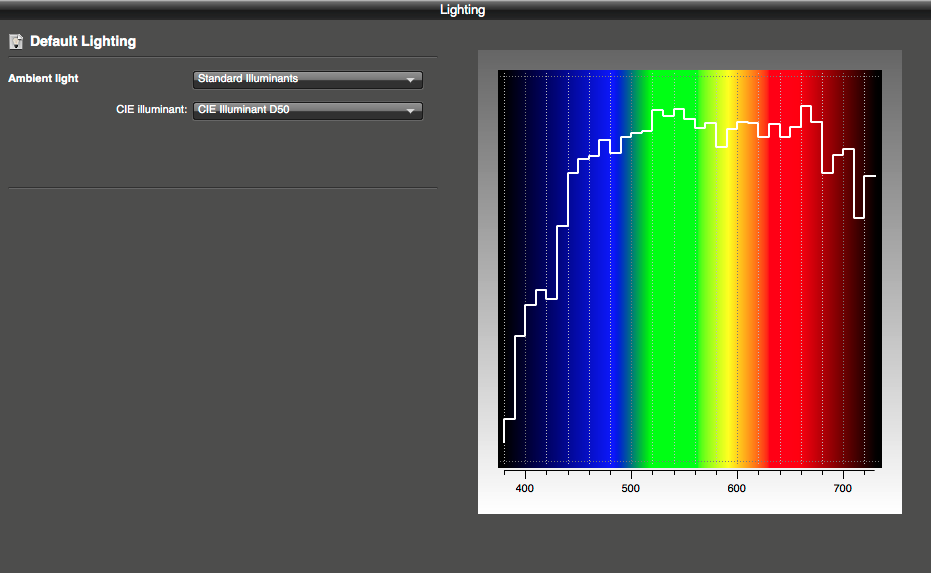Click the 400 axis label
This screenshot has width=931, height=573.
point(524,488)
